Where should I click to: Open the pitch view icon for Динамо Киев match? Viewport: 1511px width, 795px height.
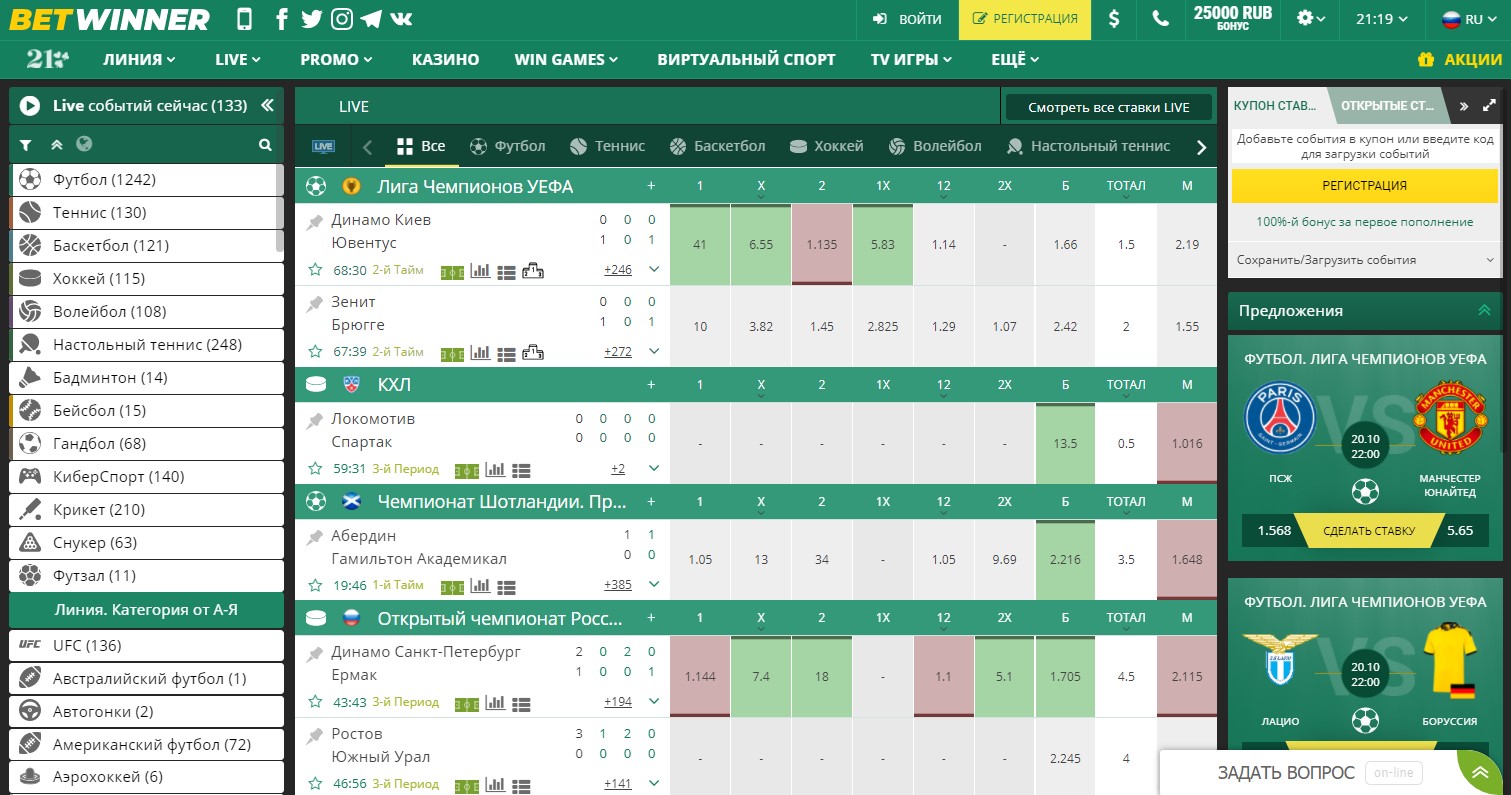[x=452, y=270]
